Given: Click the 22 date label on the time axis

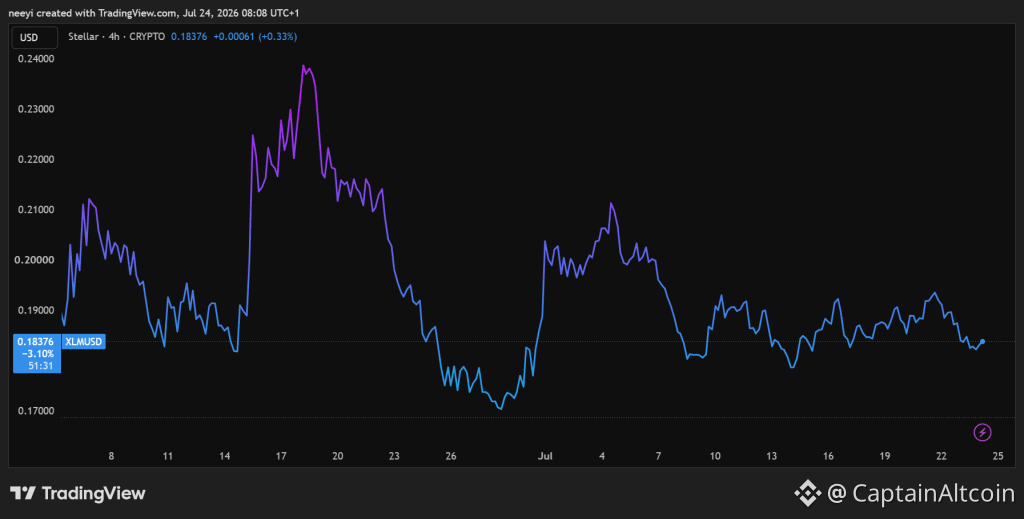Looking at the screenshot, I should (941, 456).
